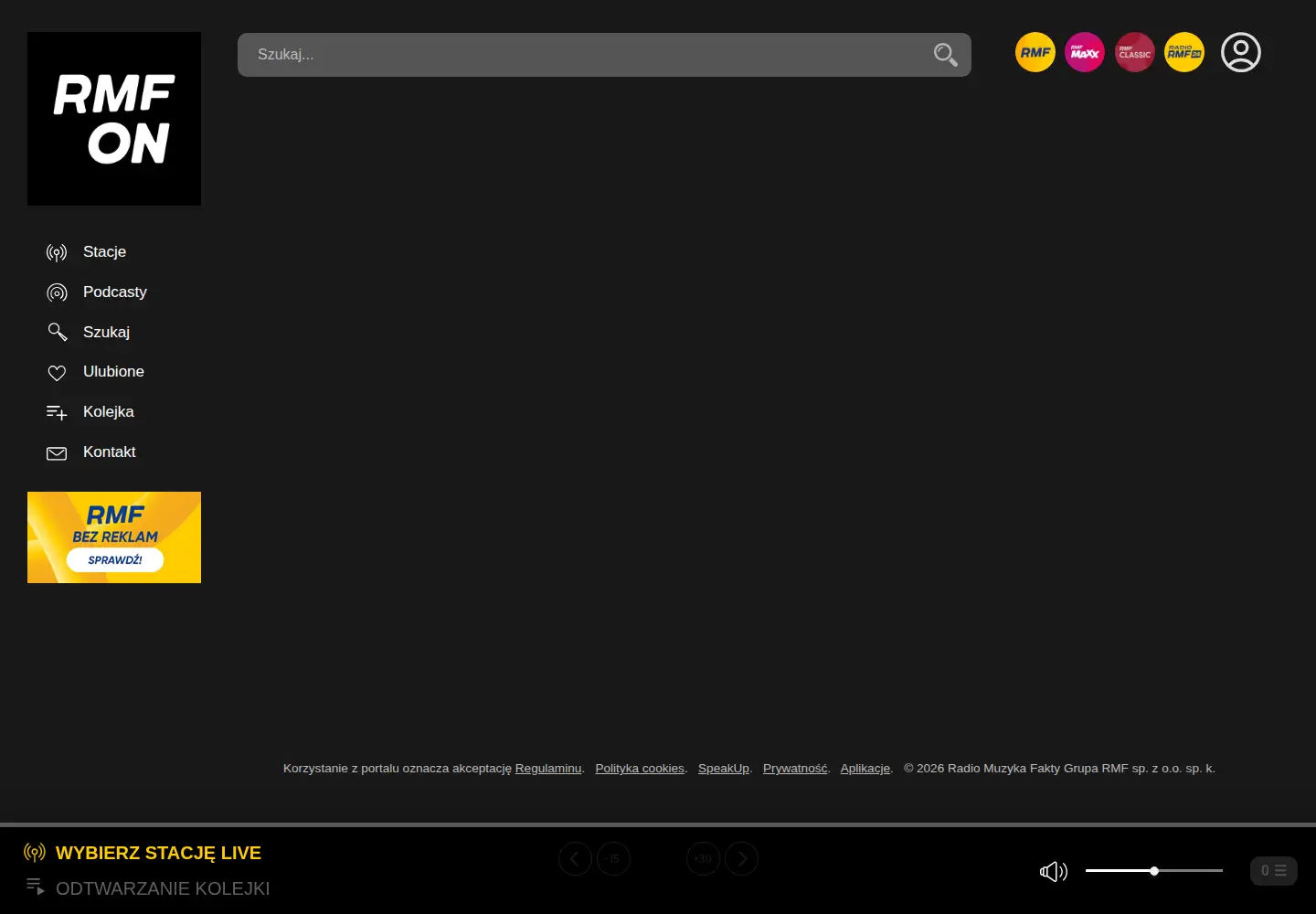The height and width of the screenshot is (914, 1316).
Task: Mute sound using the speaker icon
Action: [1054, 871]
